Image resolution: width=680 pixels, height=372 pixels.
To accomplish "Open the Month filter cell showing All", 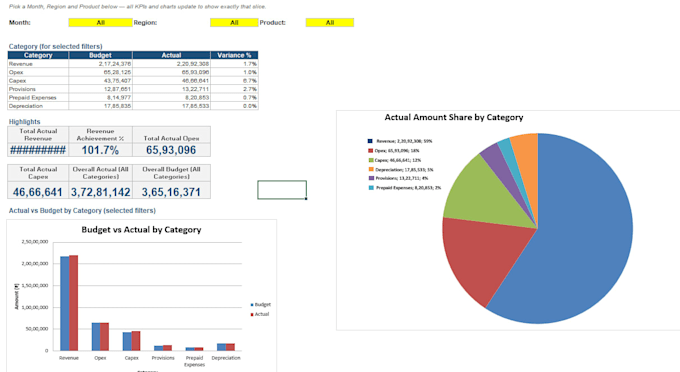I will point(100,23).
